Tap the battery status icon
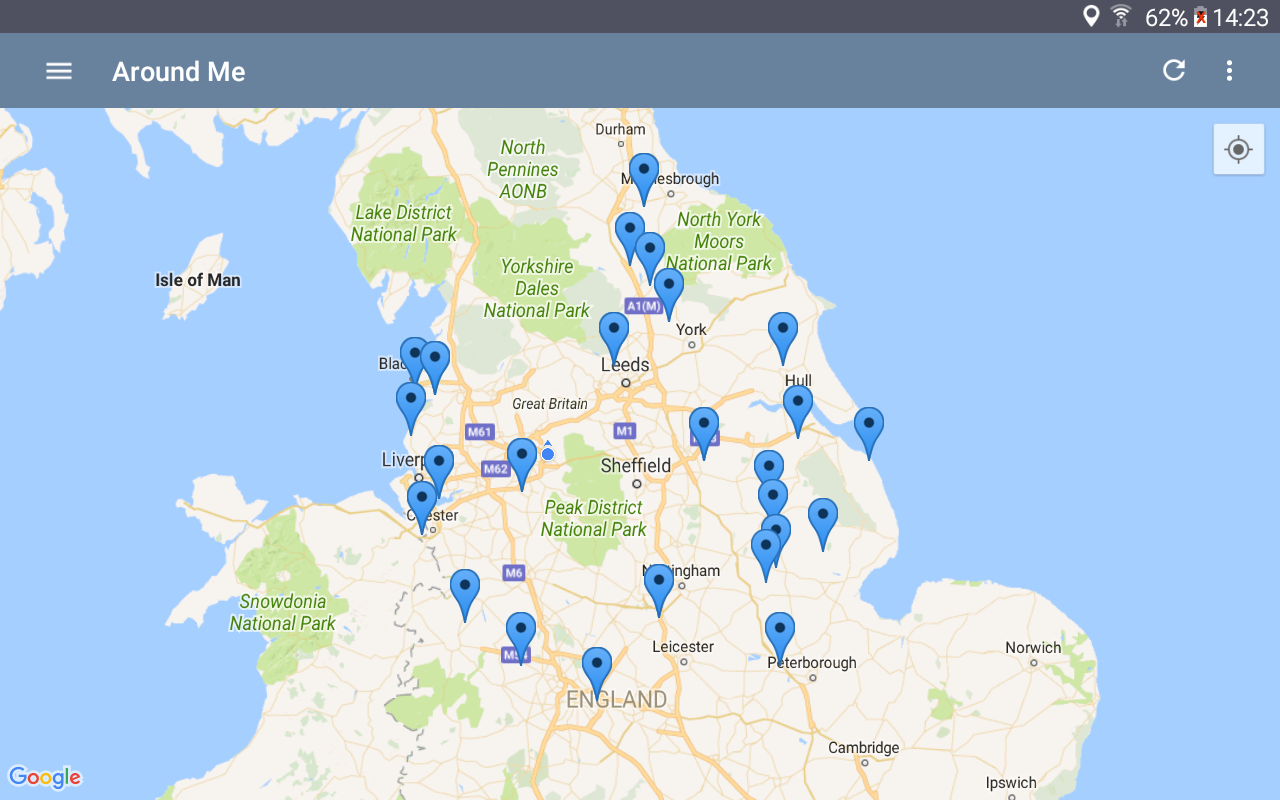Viewport: 1280px width, 800px height. pyautogui.click(x=1201, y=17)
